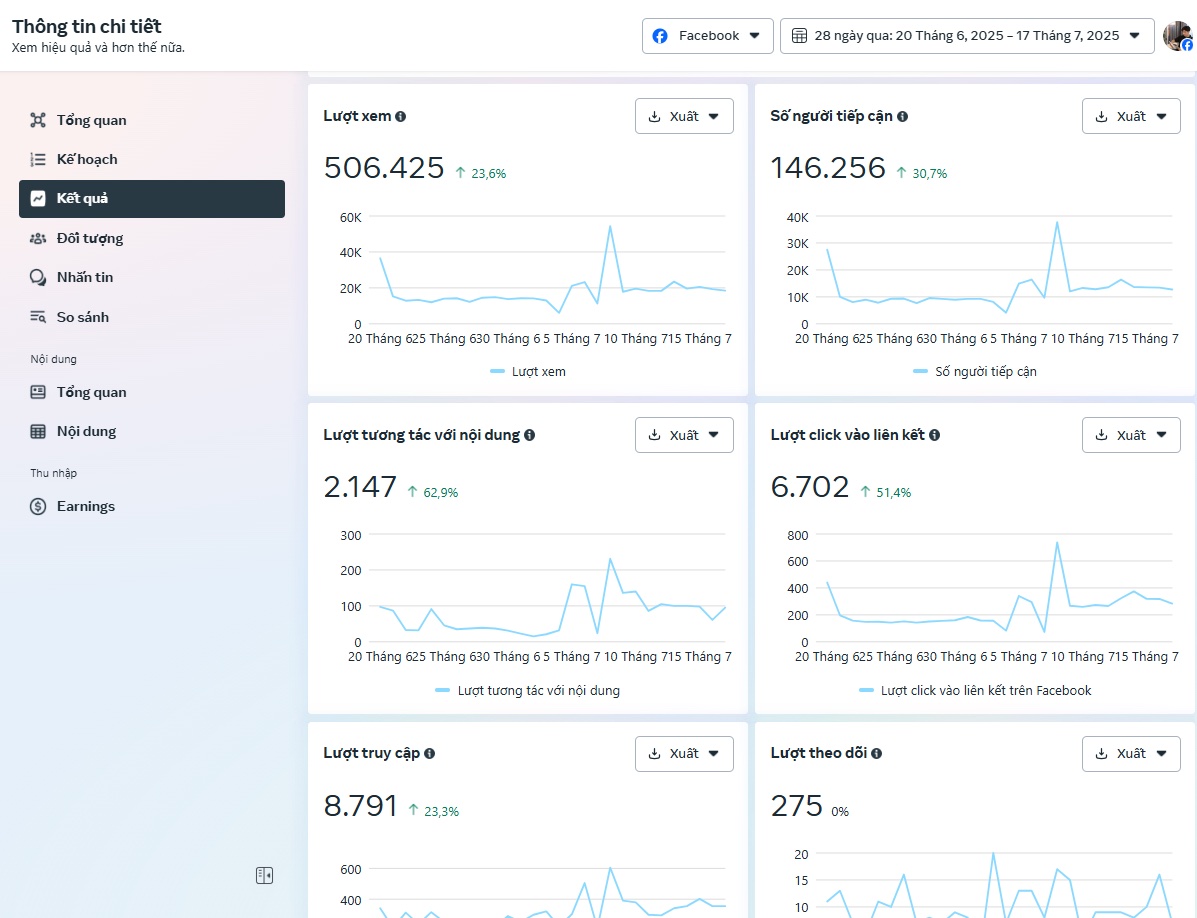Click the Kết quả chart icon
Screen dimensions: 1197x918
[x=37, y=198]
